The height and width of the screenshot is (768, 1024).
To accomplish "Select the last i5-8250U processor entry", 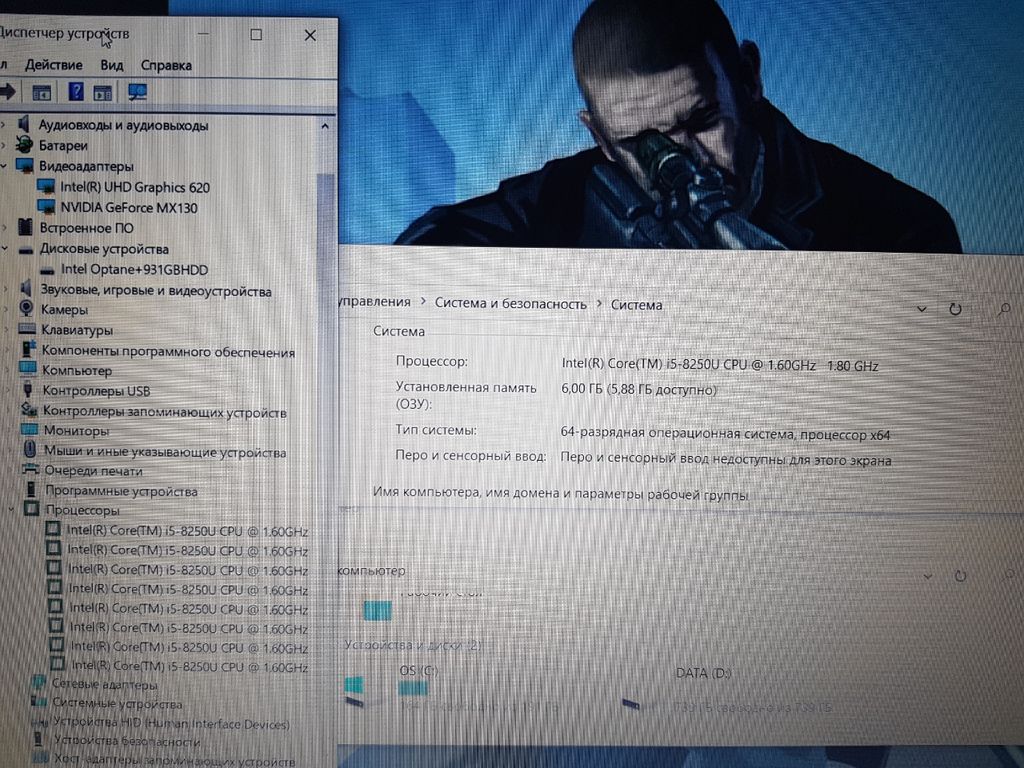I will pyautogui.click(x=180, y=665).
